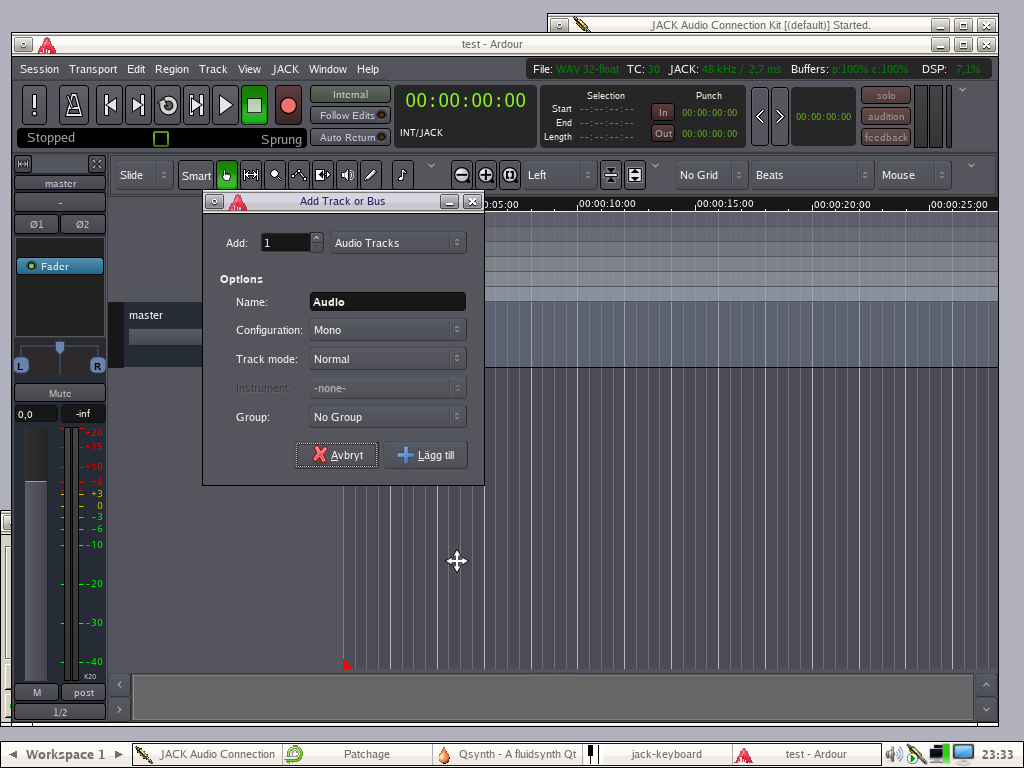Click the play range button

pyautogui.click(x=197, y=105)
